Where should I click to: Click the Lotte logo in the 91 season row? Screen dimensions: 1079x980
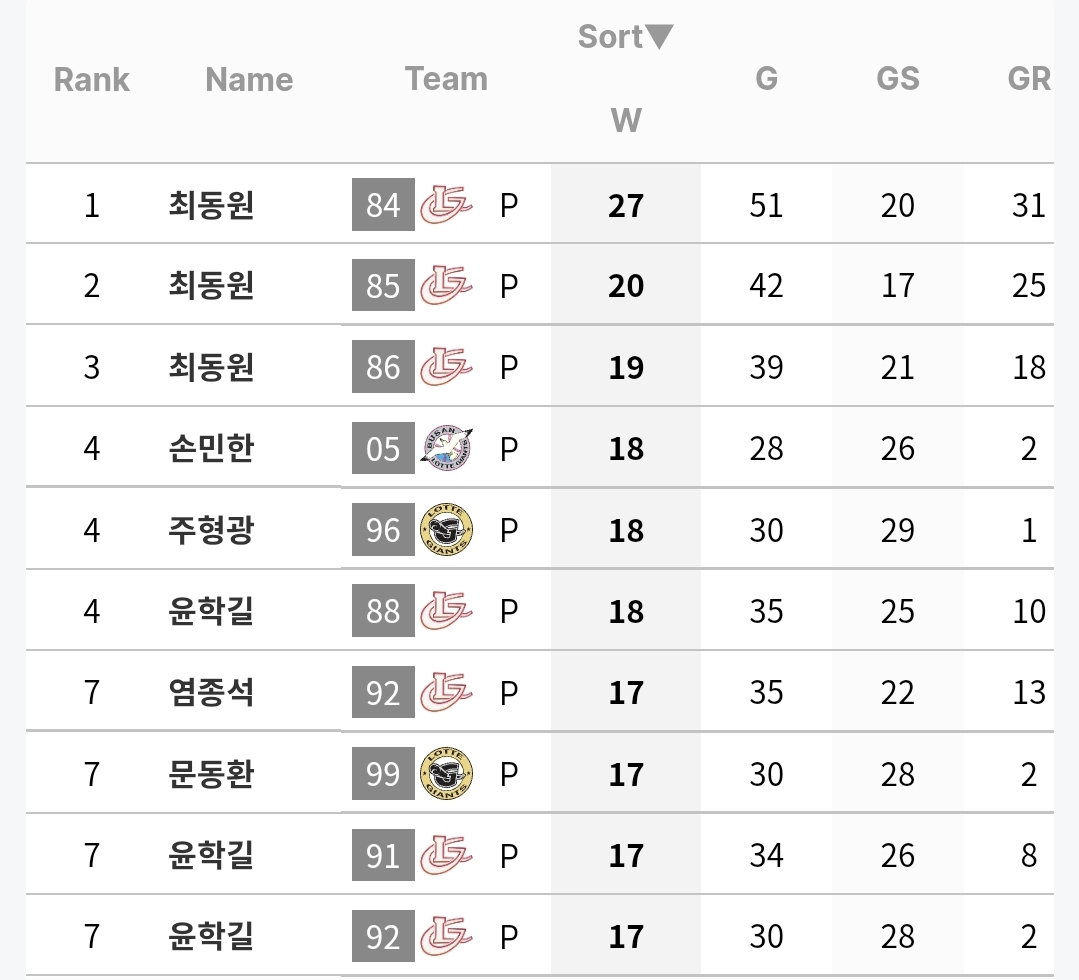[446, 855]
